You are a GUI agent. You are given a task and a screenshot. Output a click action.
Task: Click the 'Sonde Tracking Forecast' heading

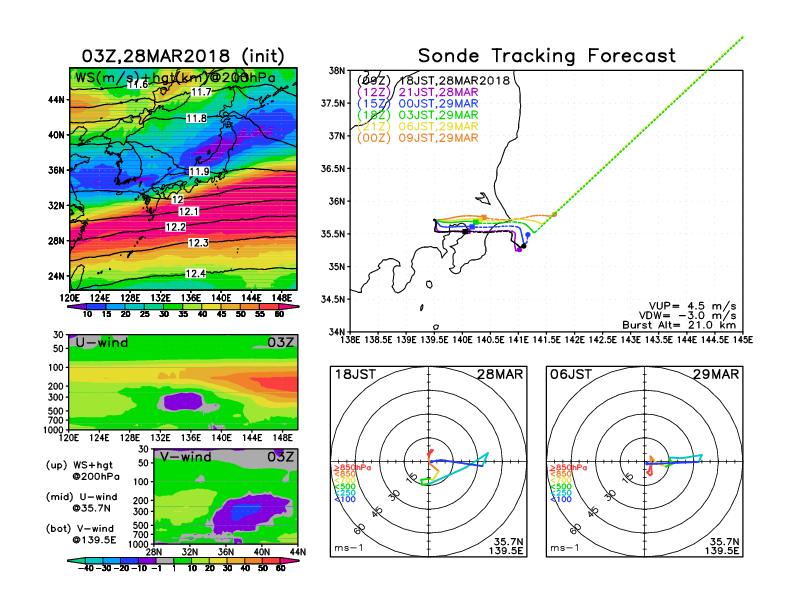click(x=547, y=55)
